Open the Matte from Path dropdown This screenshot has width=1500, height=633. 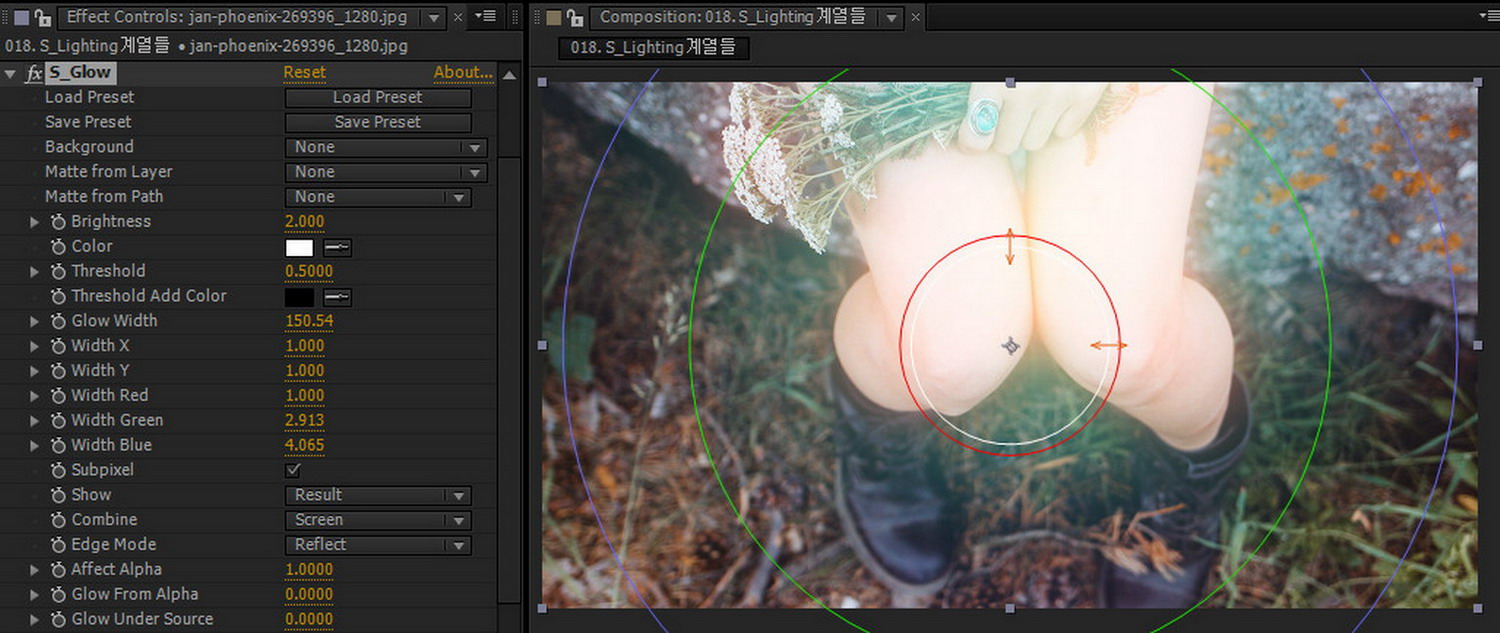click(378, 197)
